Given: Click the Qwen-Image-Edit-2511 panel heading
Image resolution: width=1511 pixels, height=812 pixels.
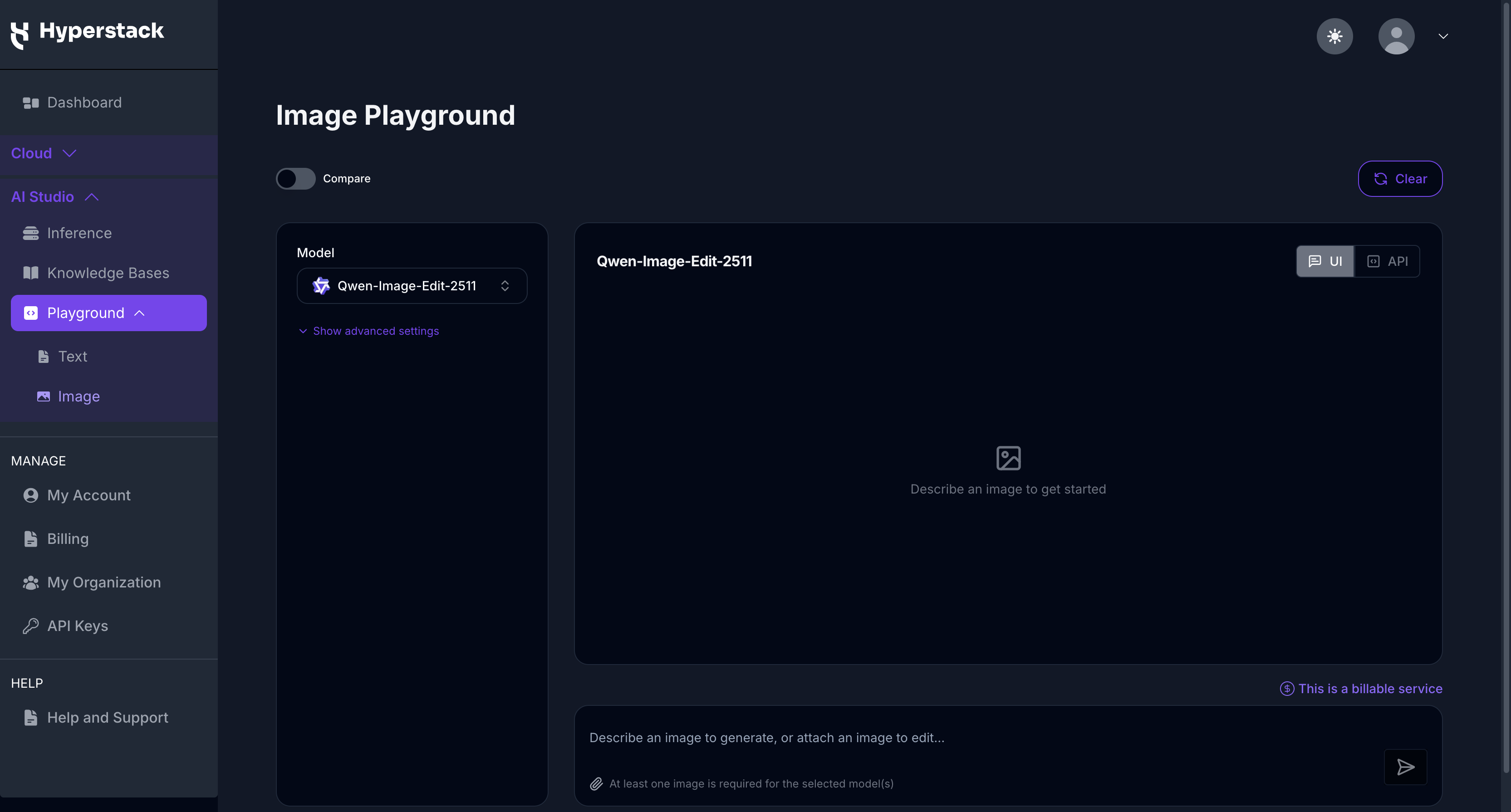Looking at the screenshot, I should tap(674, 261).
